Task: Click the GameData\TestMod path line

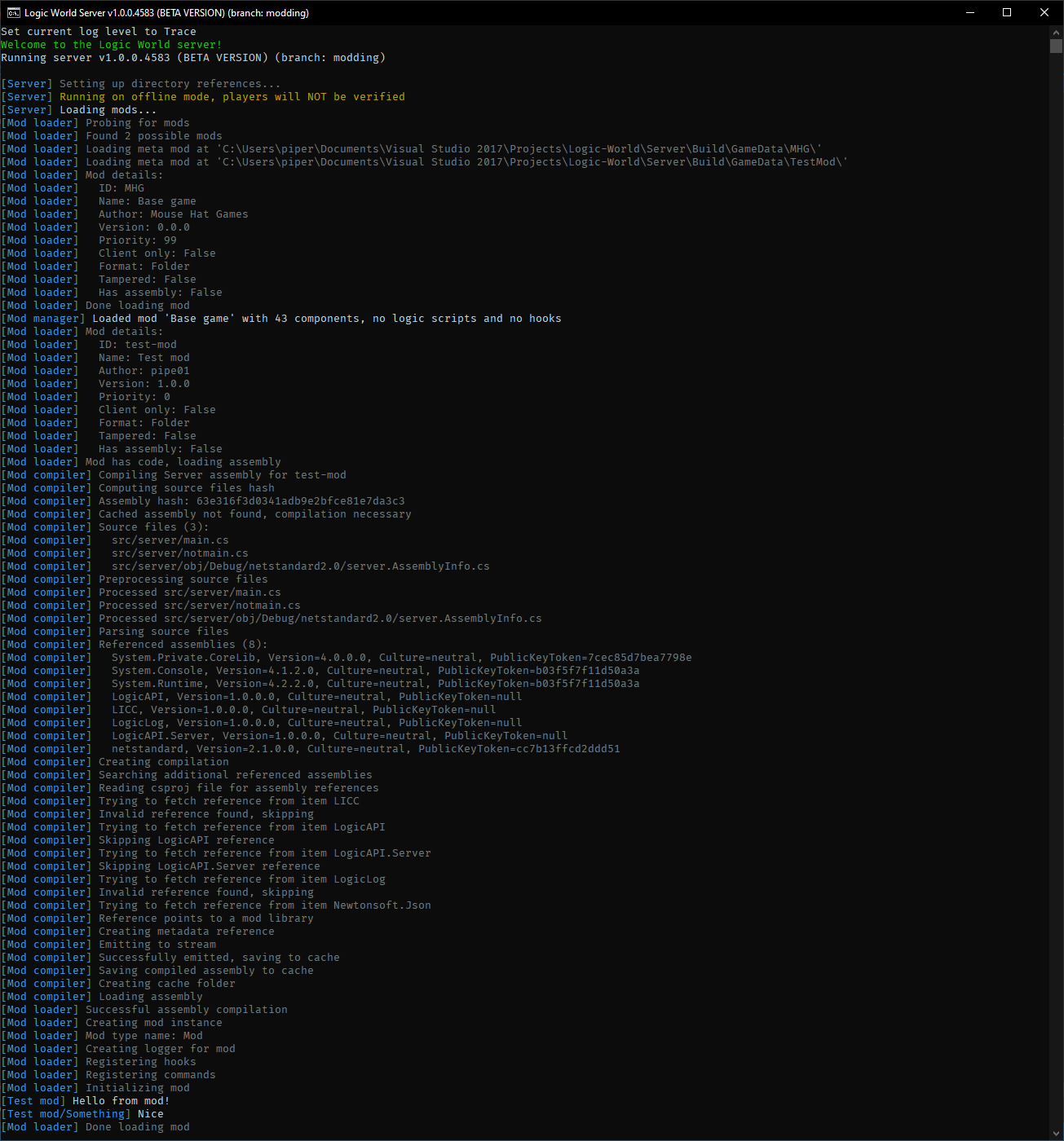Action: pyautogui.click(x=466, y=162)
